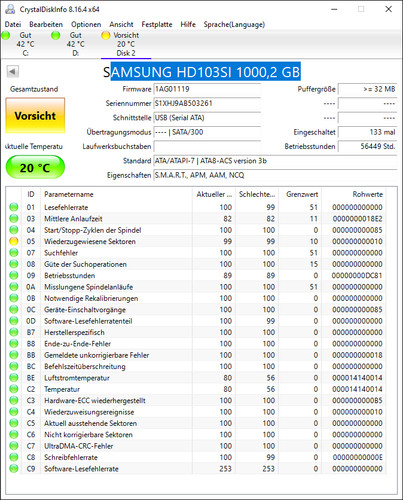This screenshot has height=500, width=403.
Task: Click the Seriennummer field
Action: pos(207,103)
